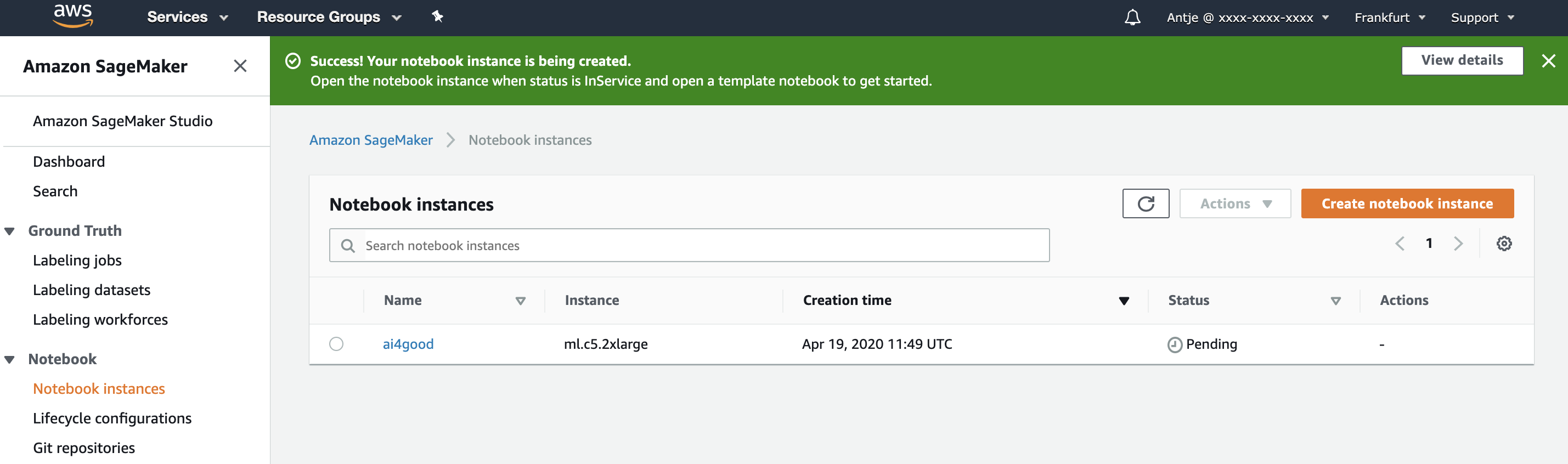Click the success checkmark icon in banner
Image resolution: width=1568 pixels, height=464 pixels.
point(293,61)
